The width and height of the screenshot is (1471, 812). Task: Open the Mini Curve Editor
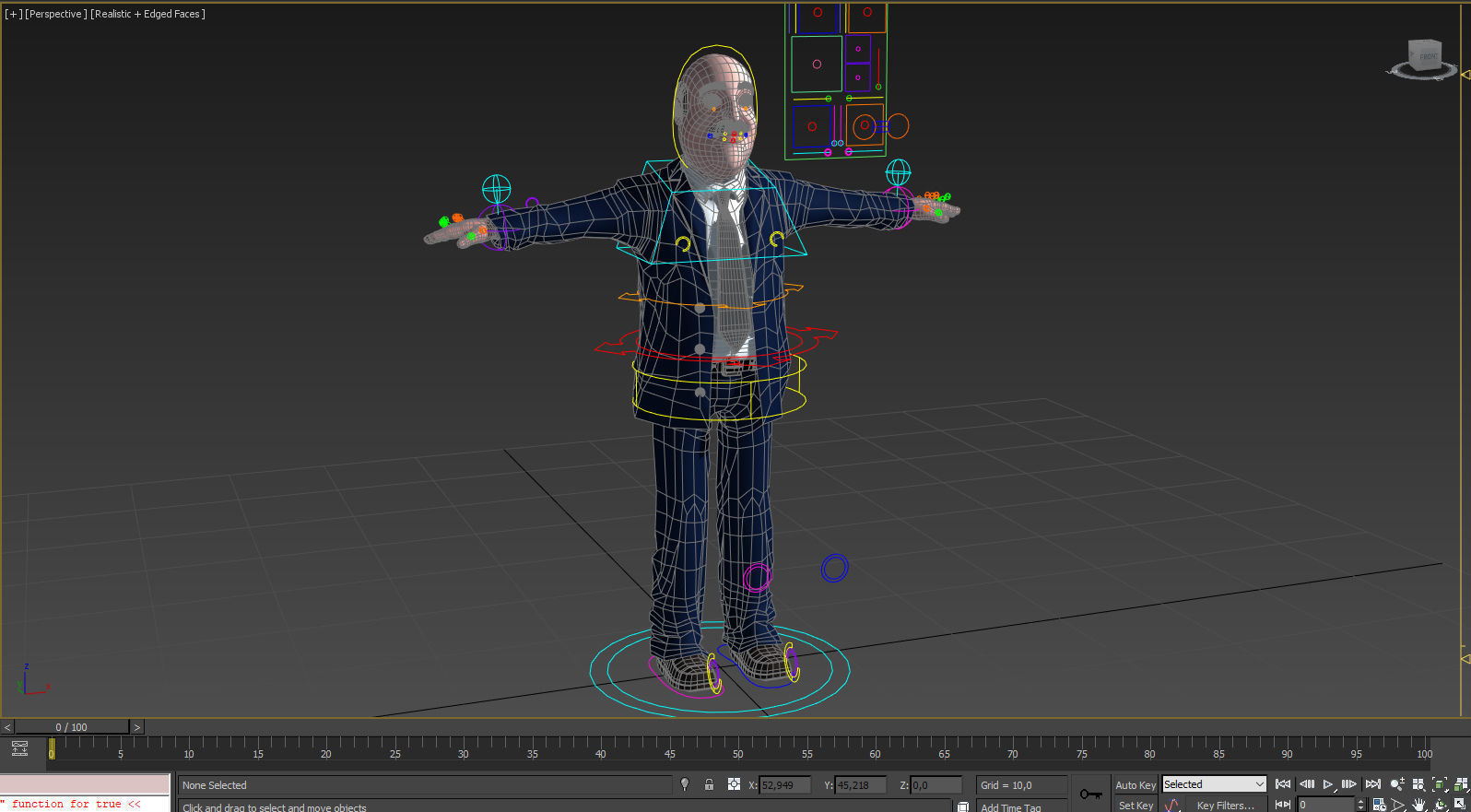[x=19, y=748]
